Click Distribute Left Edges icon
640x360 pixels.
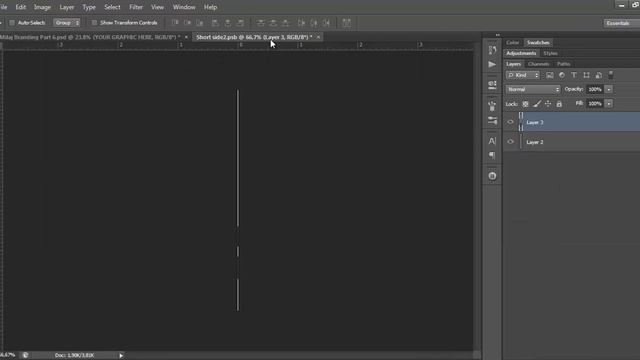point(301,23)
